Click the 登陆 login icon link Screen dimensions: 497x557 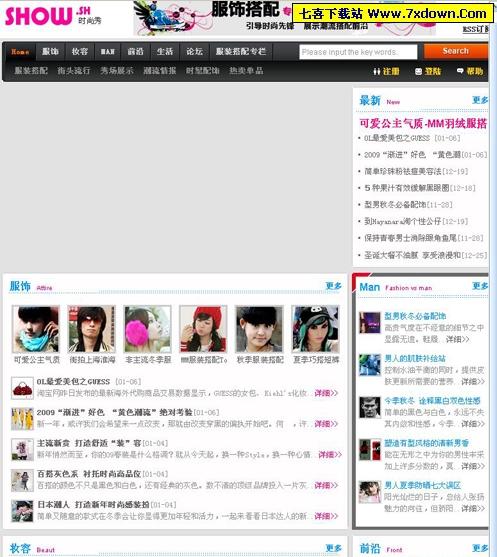tap(428, 71)
